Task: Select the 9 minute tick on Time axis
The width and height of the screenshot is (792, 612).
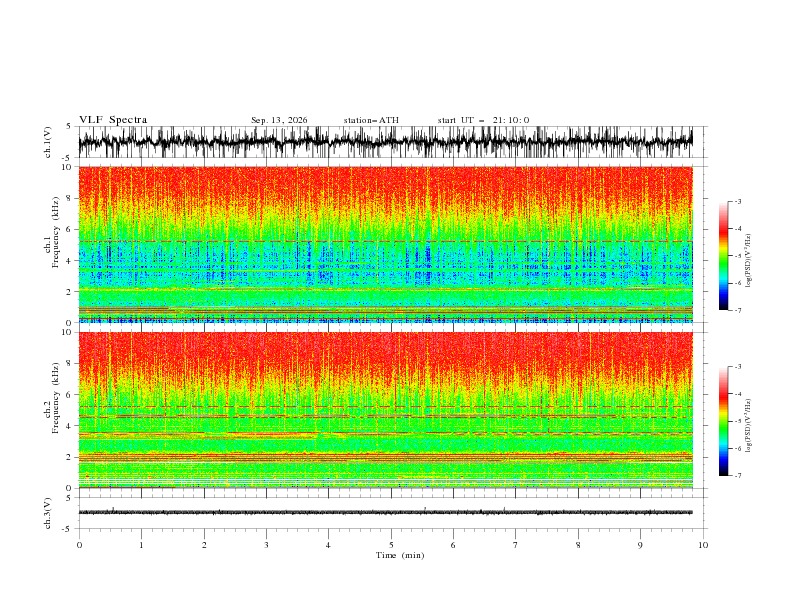Action: coord(640,545)
